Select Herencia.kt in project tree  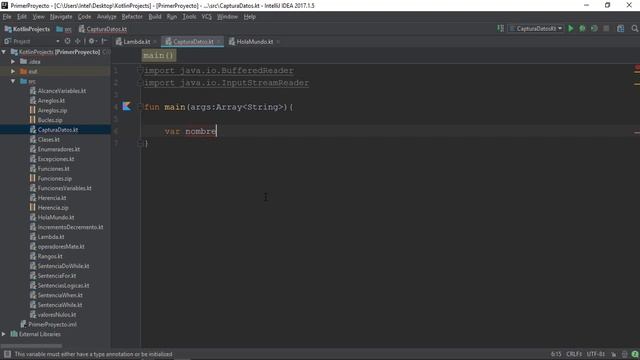pos(52,198)
